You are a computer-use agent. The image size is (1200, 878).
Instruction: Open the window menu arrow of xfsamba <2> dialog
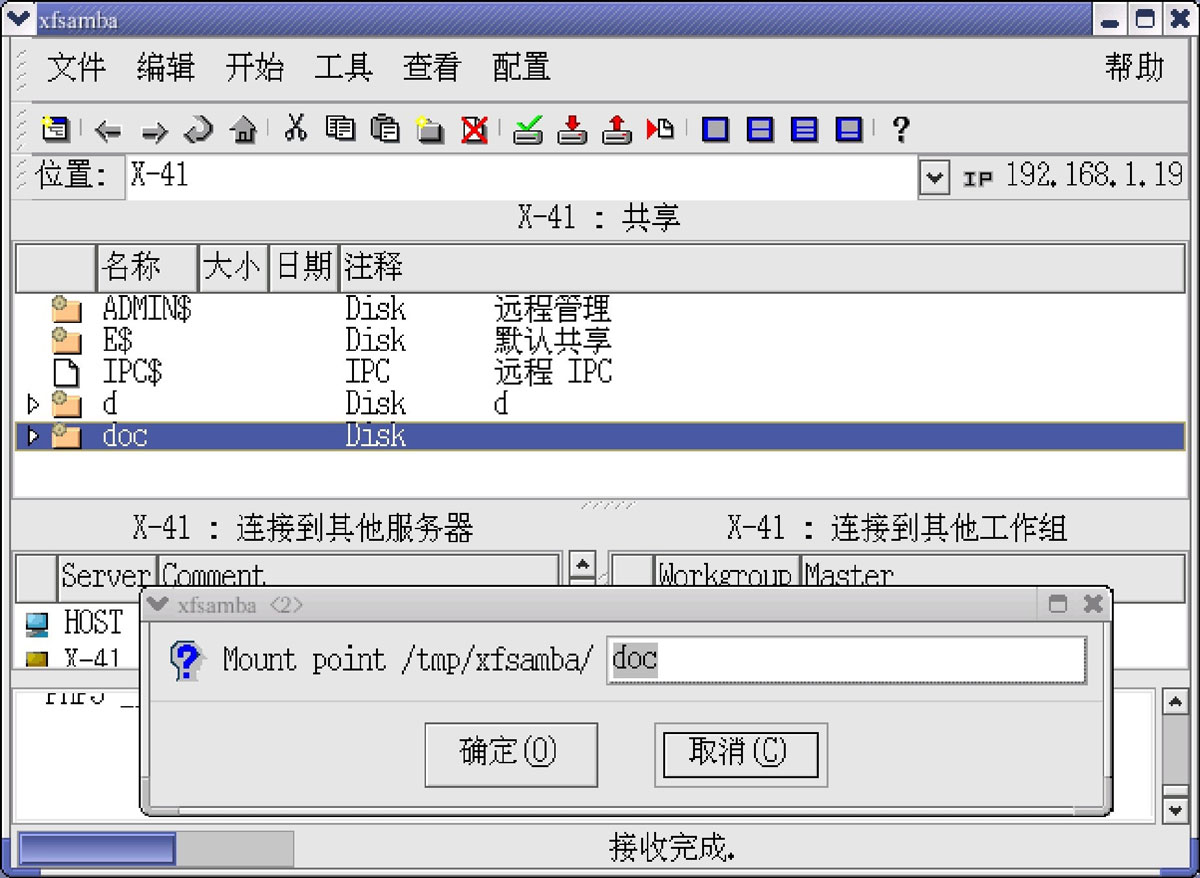[157, 604]
